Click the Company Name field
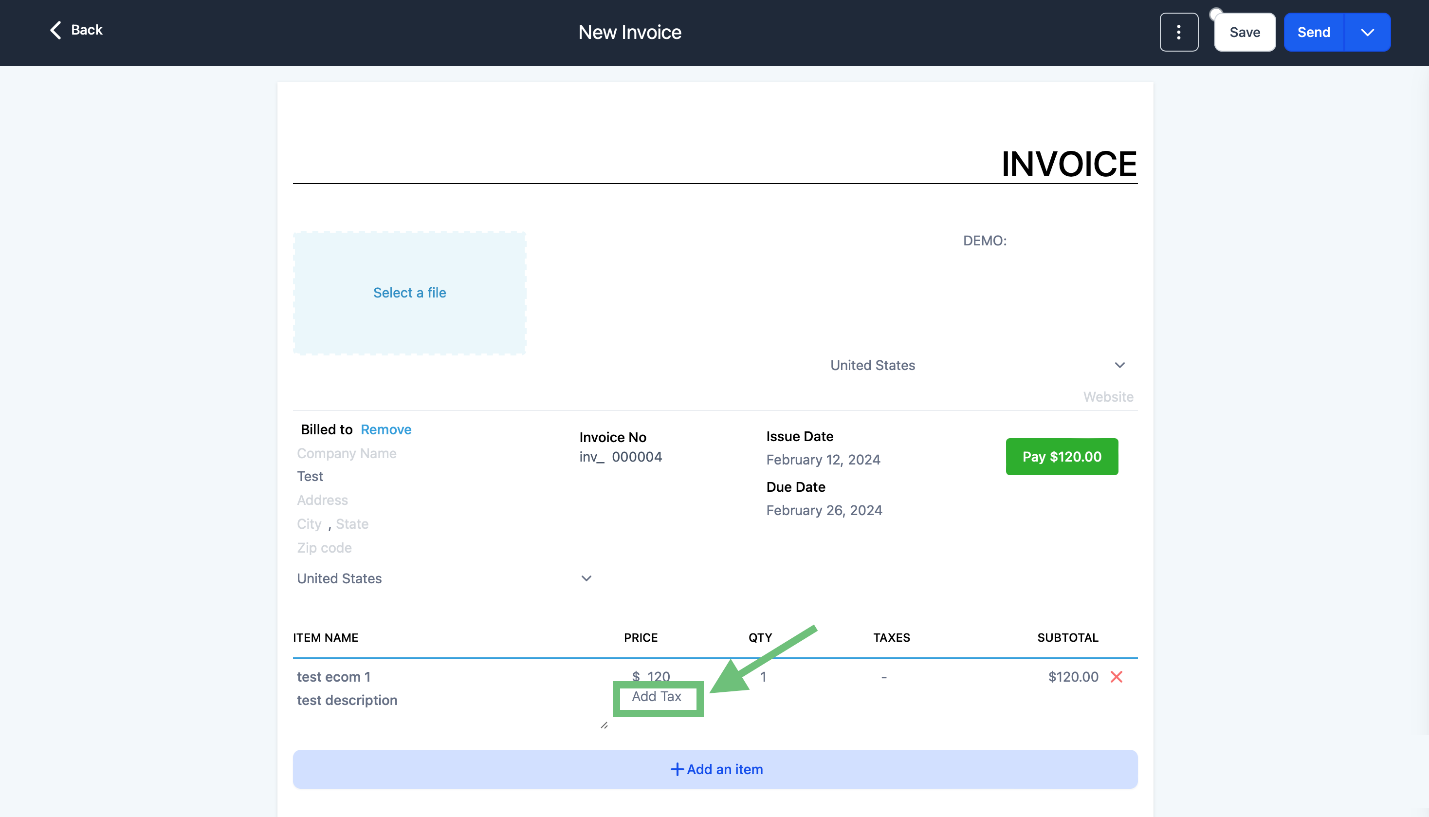 347,453
